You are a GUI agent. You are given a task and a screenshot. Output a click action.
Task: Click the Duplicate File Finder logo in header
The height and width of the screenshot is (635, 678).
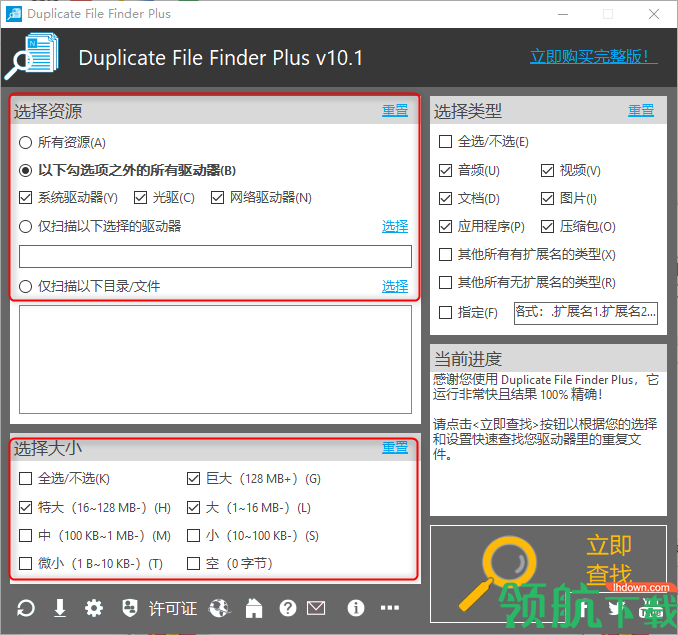coord(32,57)
